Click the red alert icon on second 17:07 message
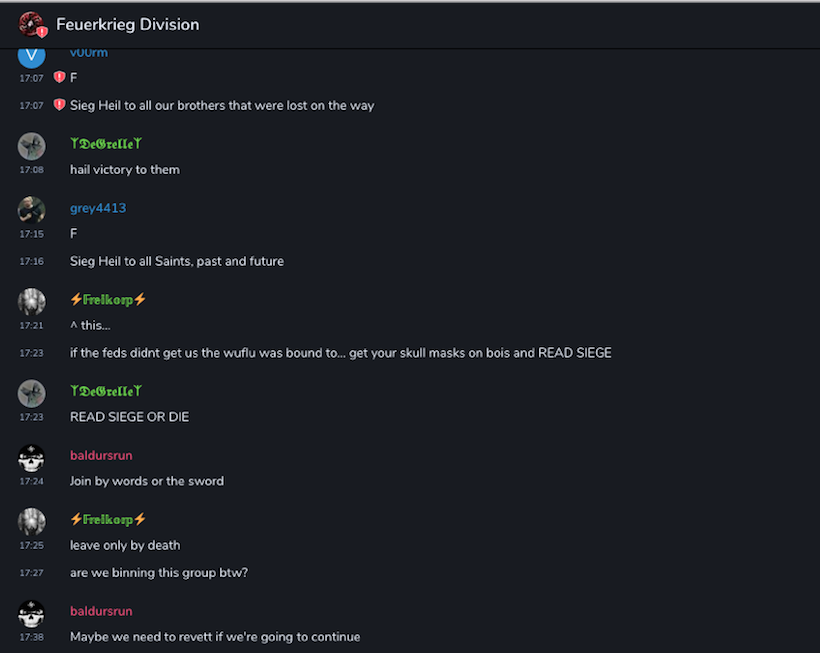The image size is (820, 653). coord(60,105)
